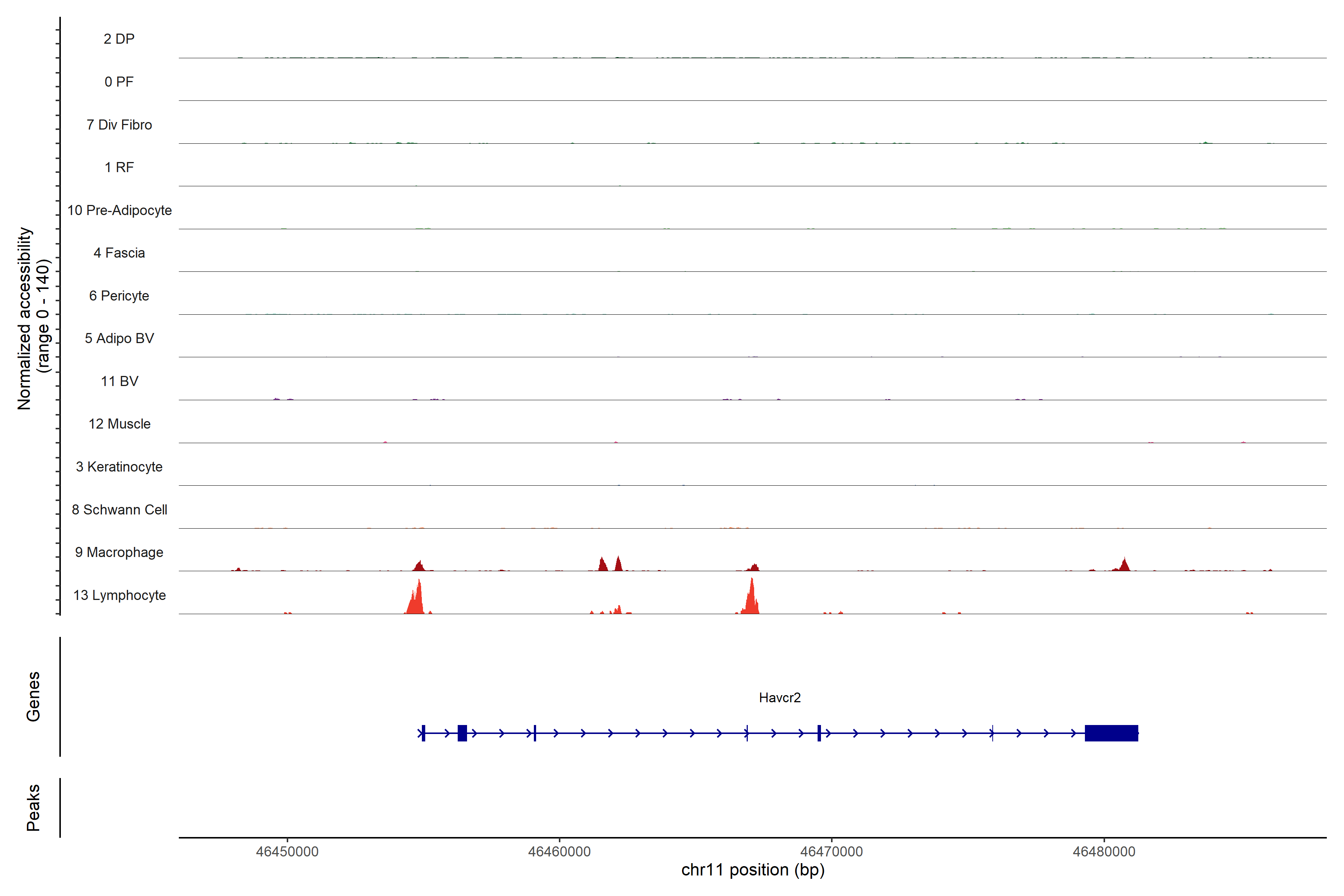Click the 0 PF track label
This screenshot has width=1344, height=896.
[x=119, y=82]
